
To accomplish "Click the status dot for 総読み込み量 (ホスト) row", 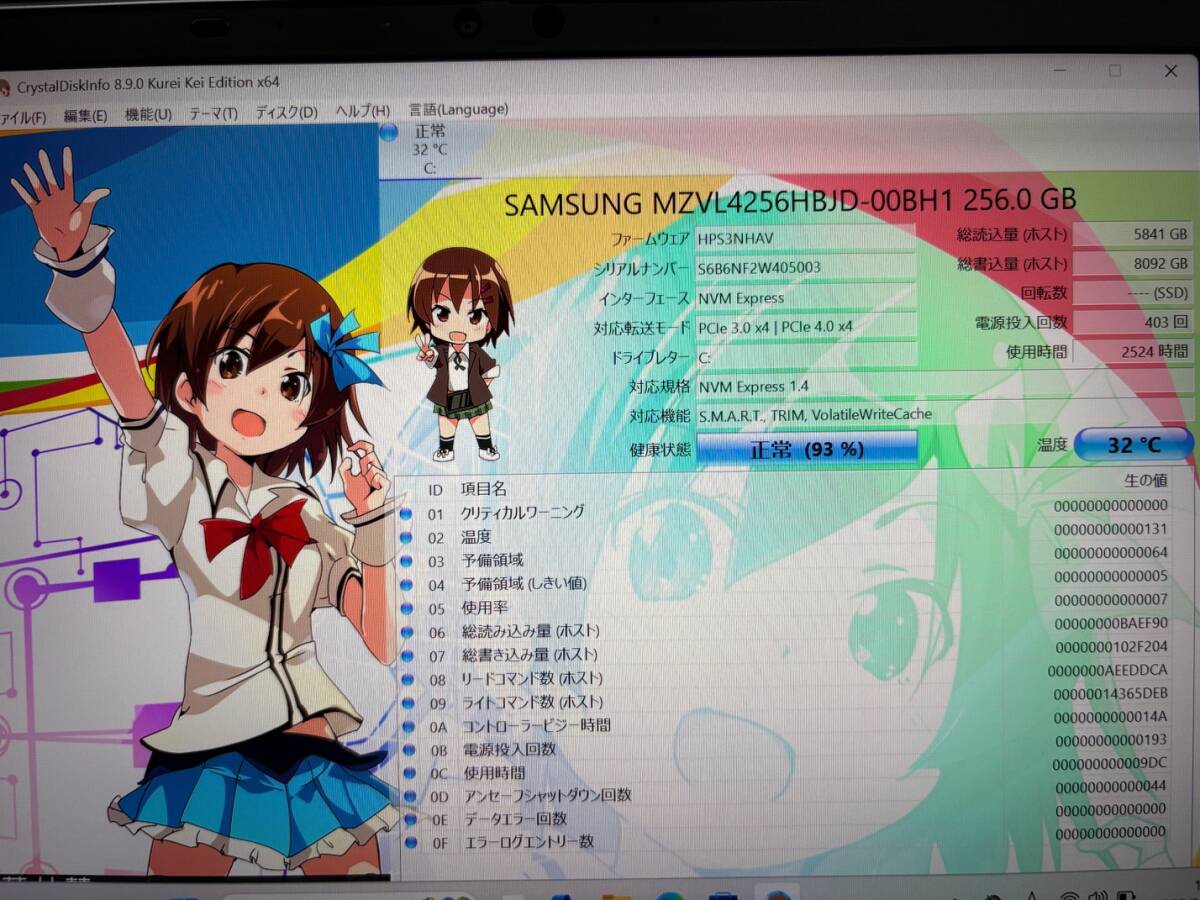I will point(407,633).
